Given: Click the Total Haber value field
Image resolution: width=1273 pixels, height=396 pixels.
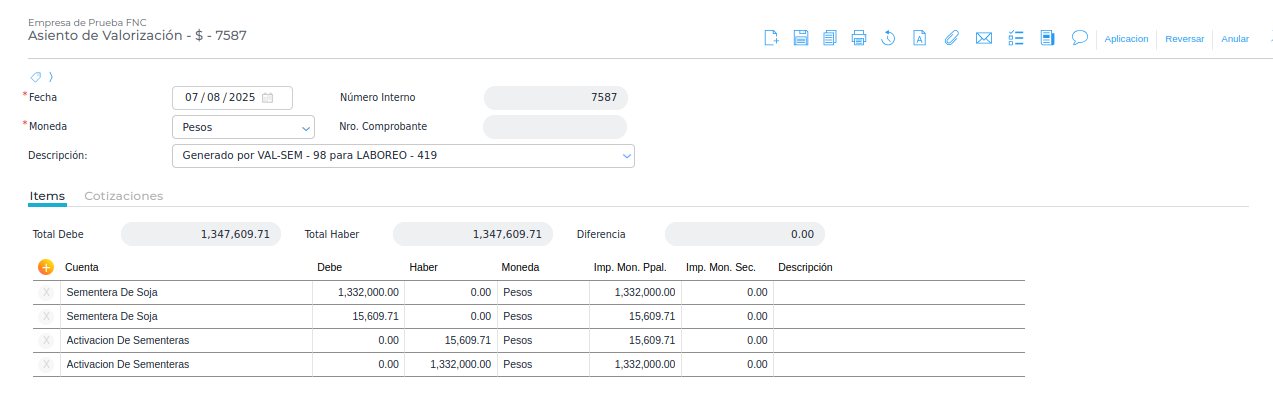Looking at the screenshot, I should [x=473, y=234].
